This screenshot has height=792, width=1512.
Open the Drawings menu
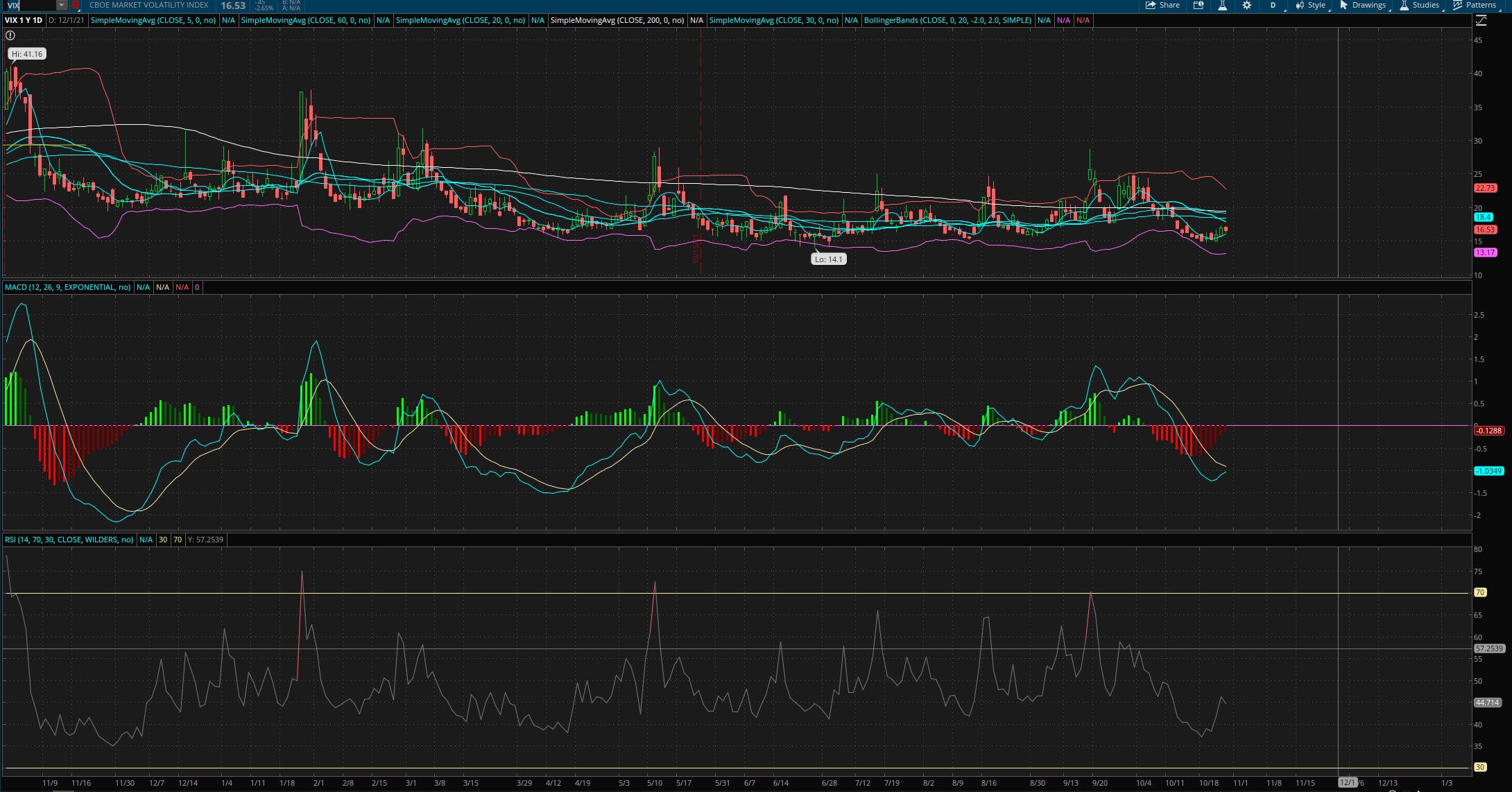click(x=1364, y=6)
